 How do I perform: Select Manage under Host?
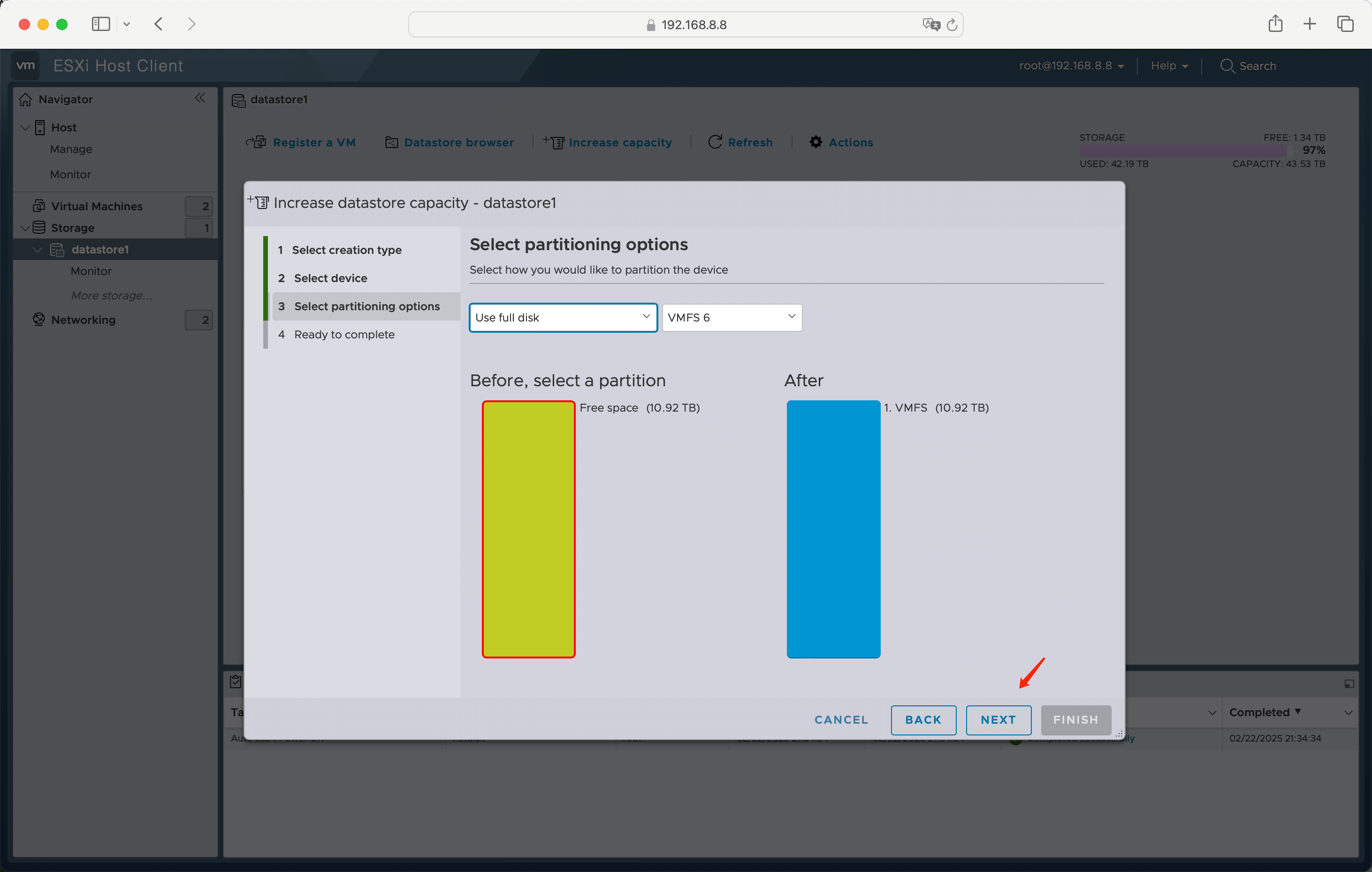click(x=71, y=149)
